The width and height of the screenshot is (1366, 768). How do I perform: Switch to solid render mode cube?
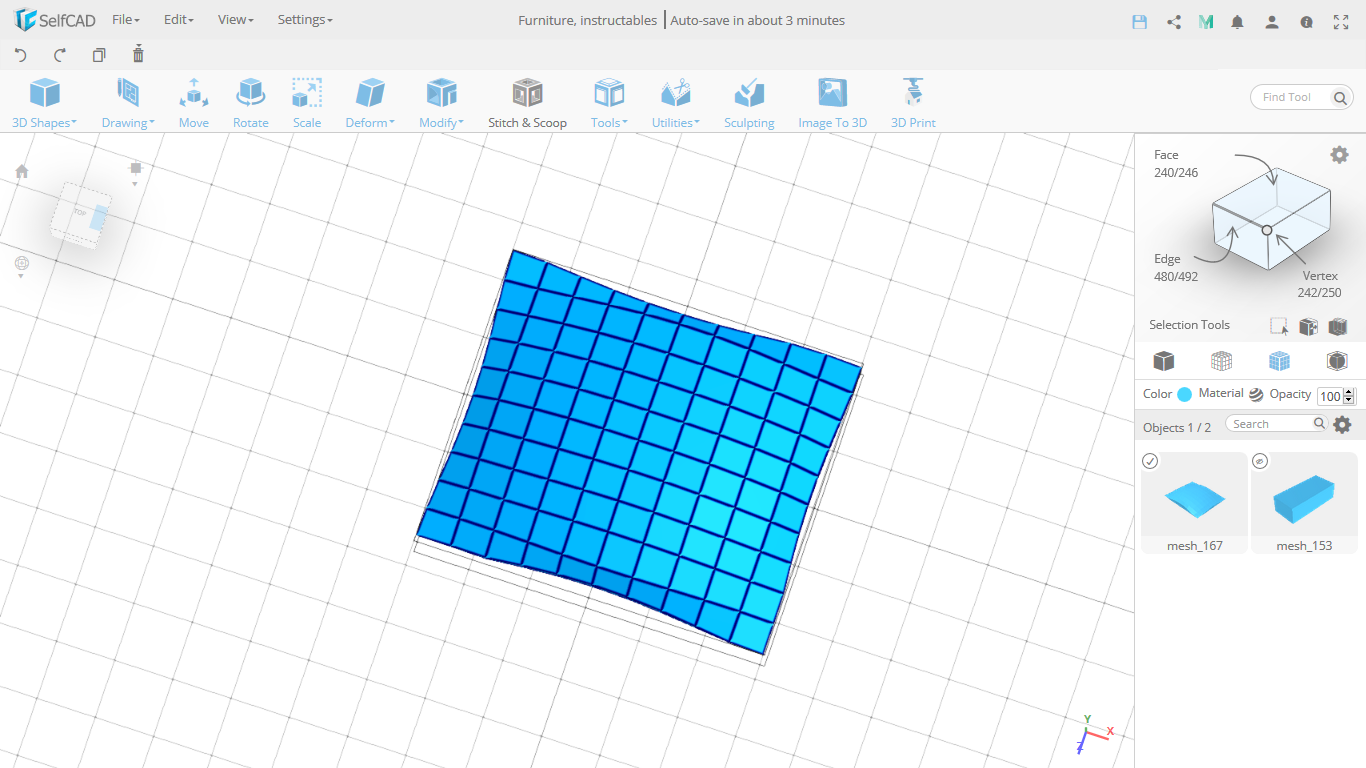(x=1163, y=361)
